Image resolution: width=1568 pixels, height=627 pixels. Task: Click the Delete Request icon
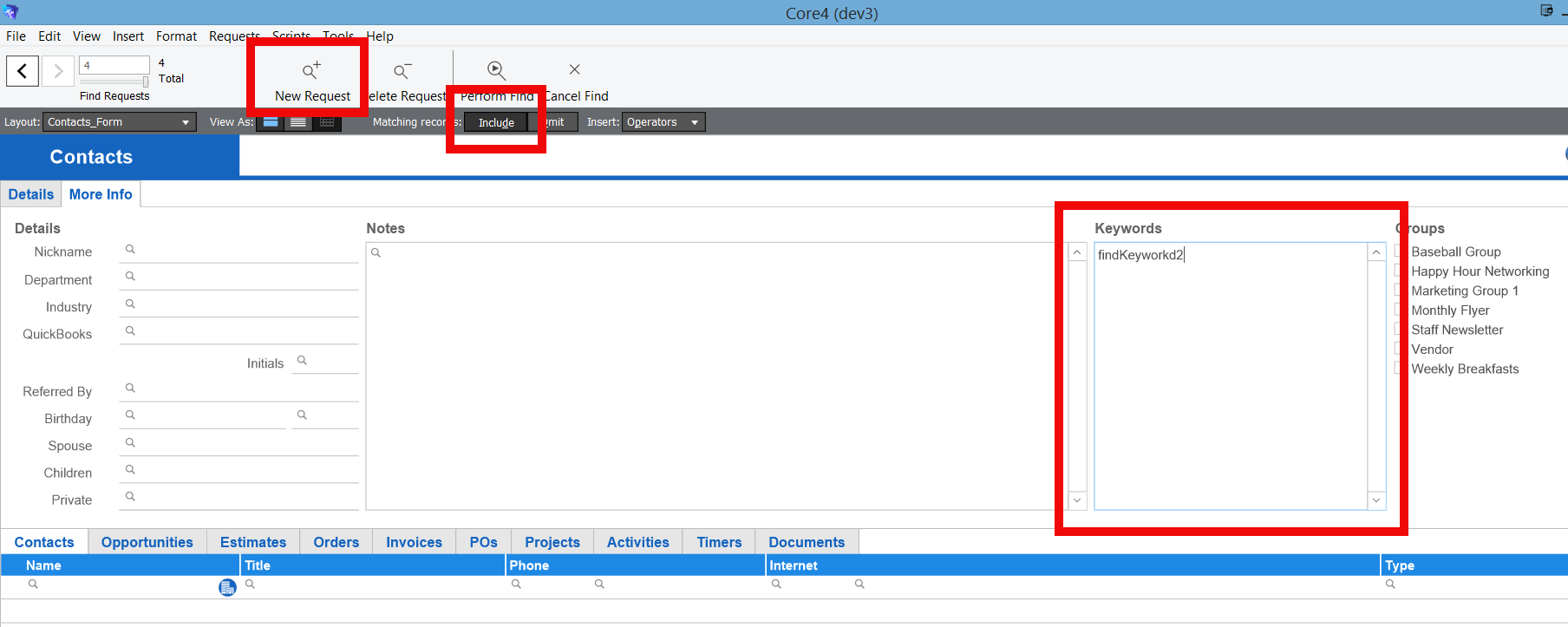click(402, 70)
